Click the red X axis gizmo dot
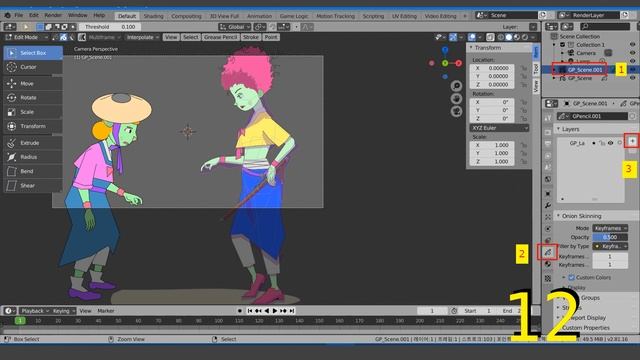Screen dimensions: 640x360 click(x=458, y=63)
